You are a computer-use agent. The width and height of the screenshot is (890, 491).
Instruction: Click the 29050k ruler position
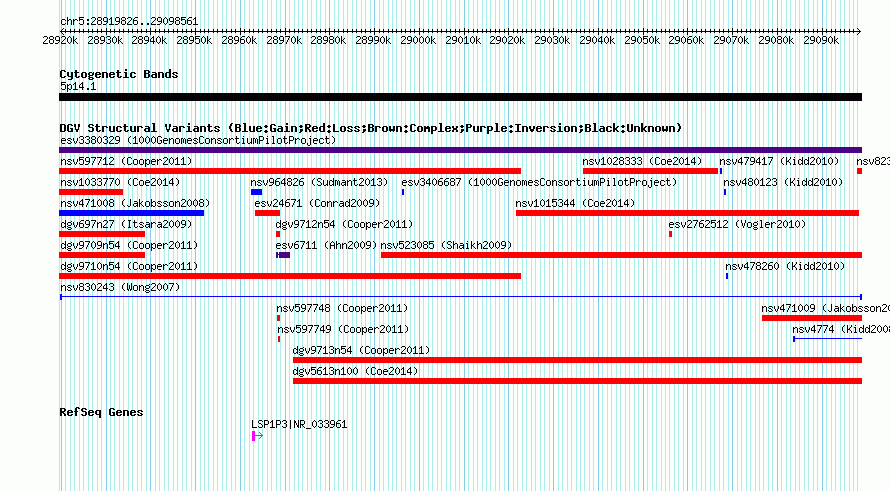click(x=642, y=40)
